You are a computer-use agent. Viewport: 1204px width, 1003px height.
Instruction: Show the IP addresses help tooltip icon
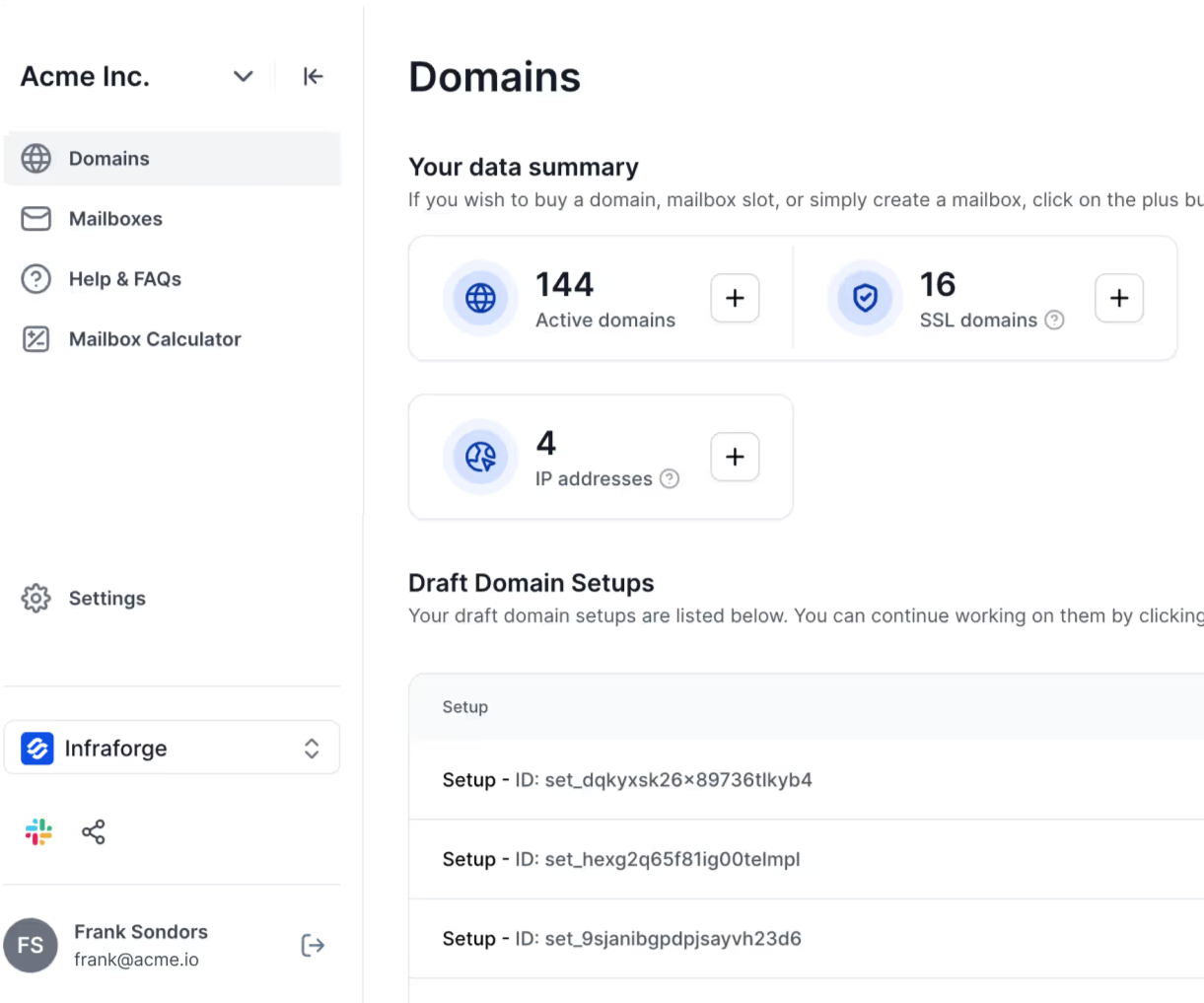pyautogui.click(x=670, y=478)
